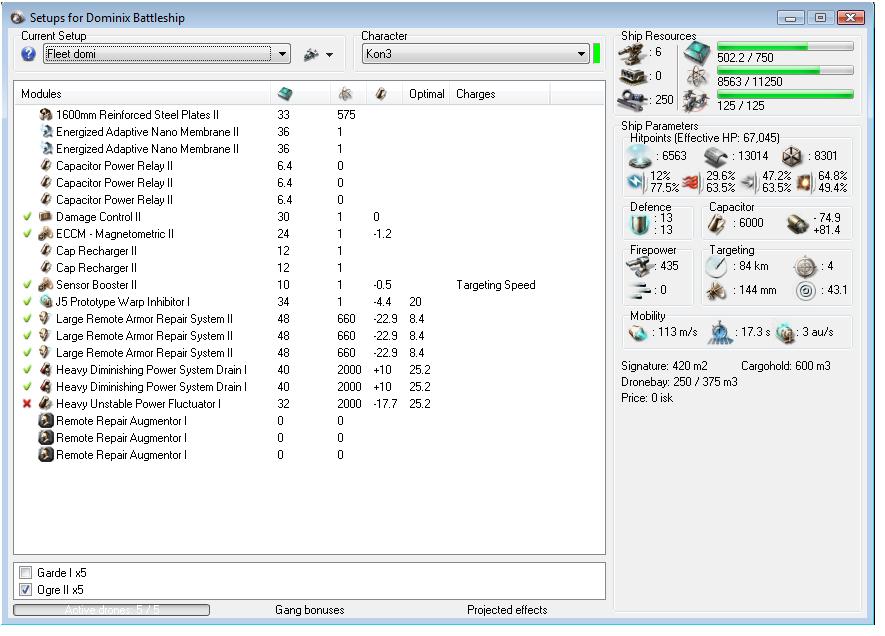Click the launcher hardpoints icon in Ship Resources
This screenshot has height=636, width=885.
click(x=633, y=77)
